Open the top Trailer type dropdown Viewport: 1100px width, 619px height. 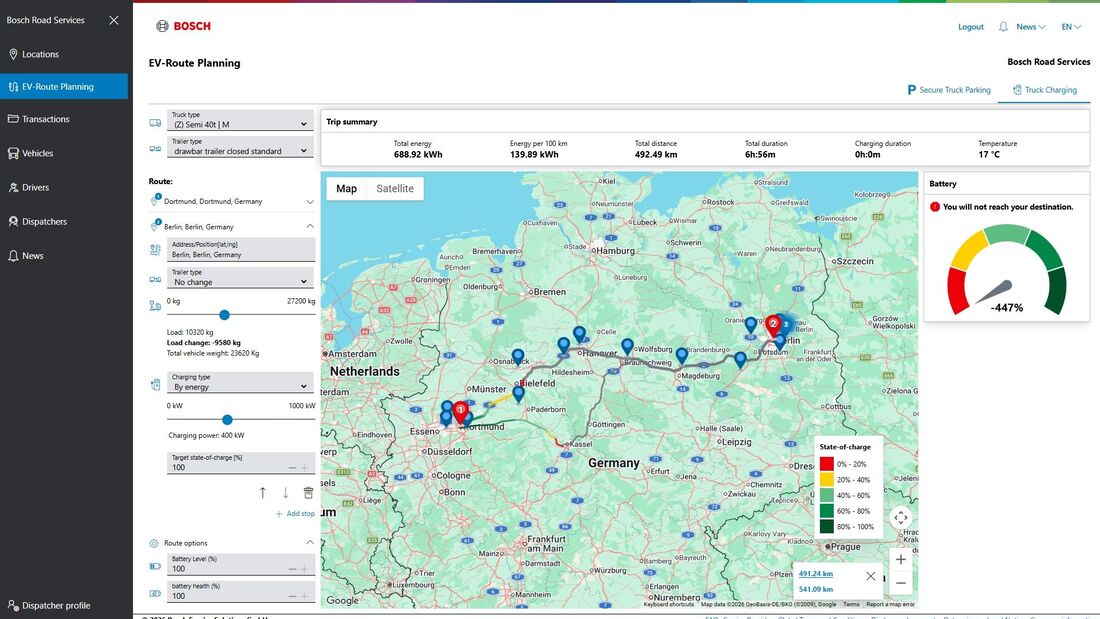tap(240, 147)
